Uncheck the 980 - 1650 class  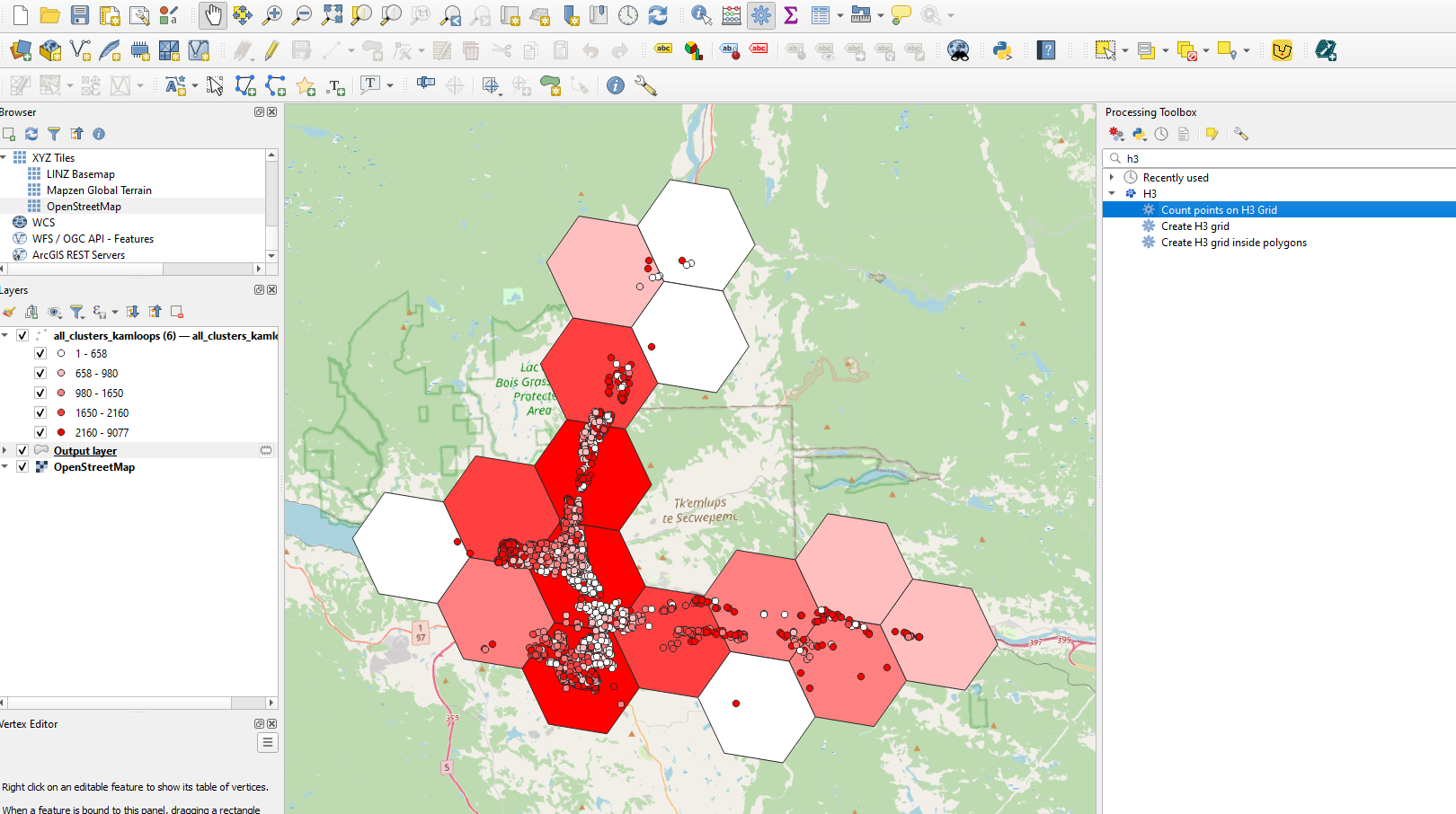click(x=40, y=393)
